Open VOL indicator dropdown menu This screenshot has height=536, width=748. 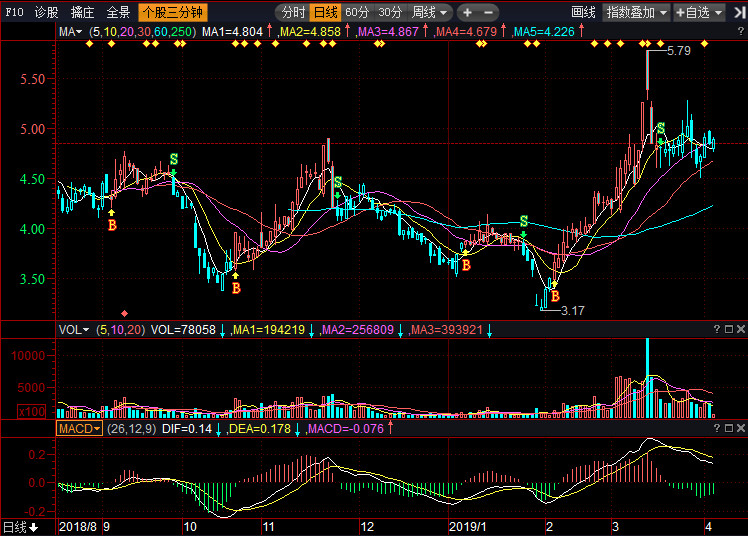pyautogui.click(x=74, y=330)
